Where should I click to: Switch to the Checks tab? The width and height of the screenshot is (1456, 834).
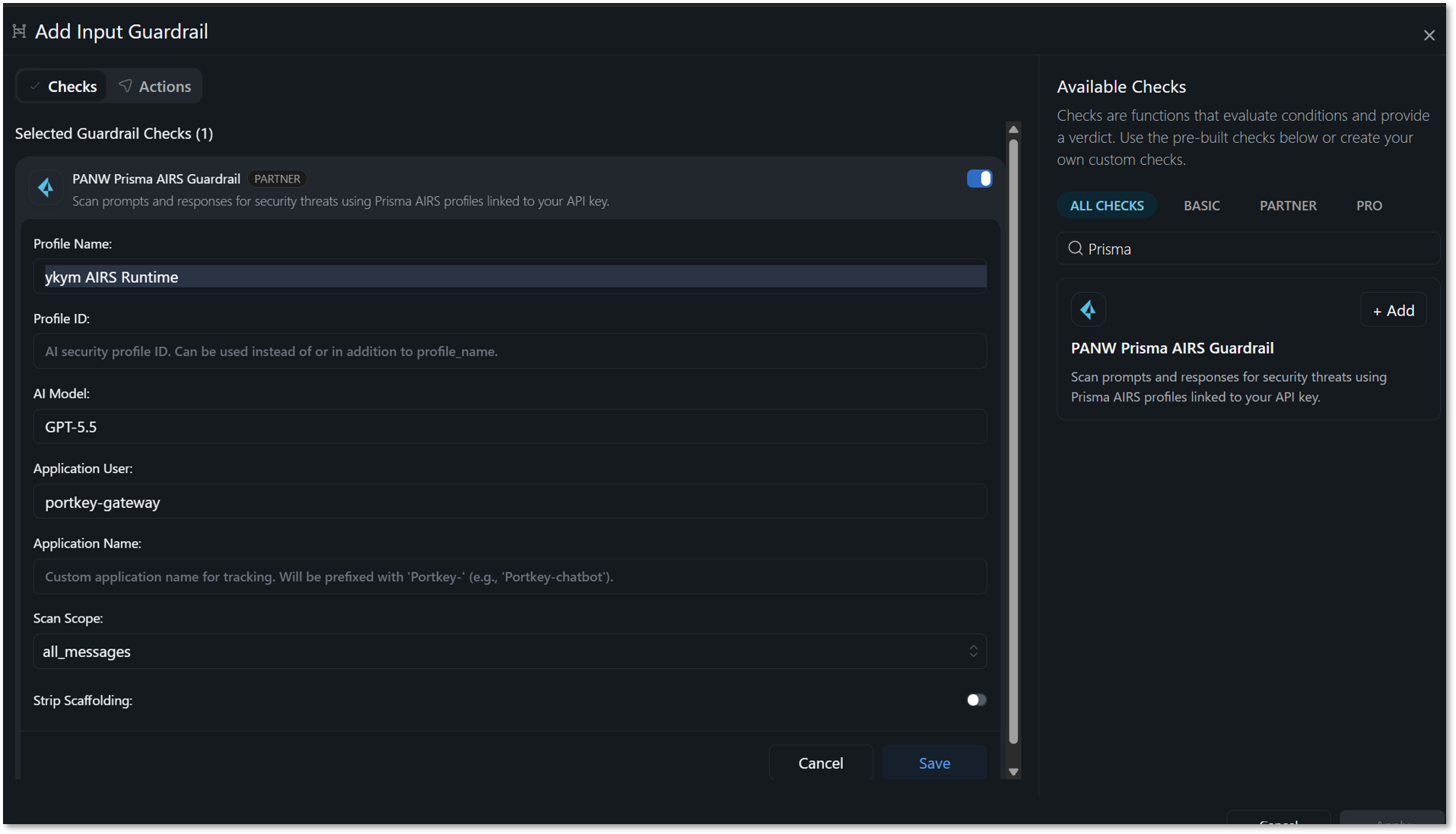[63, 87]
